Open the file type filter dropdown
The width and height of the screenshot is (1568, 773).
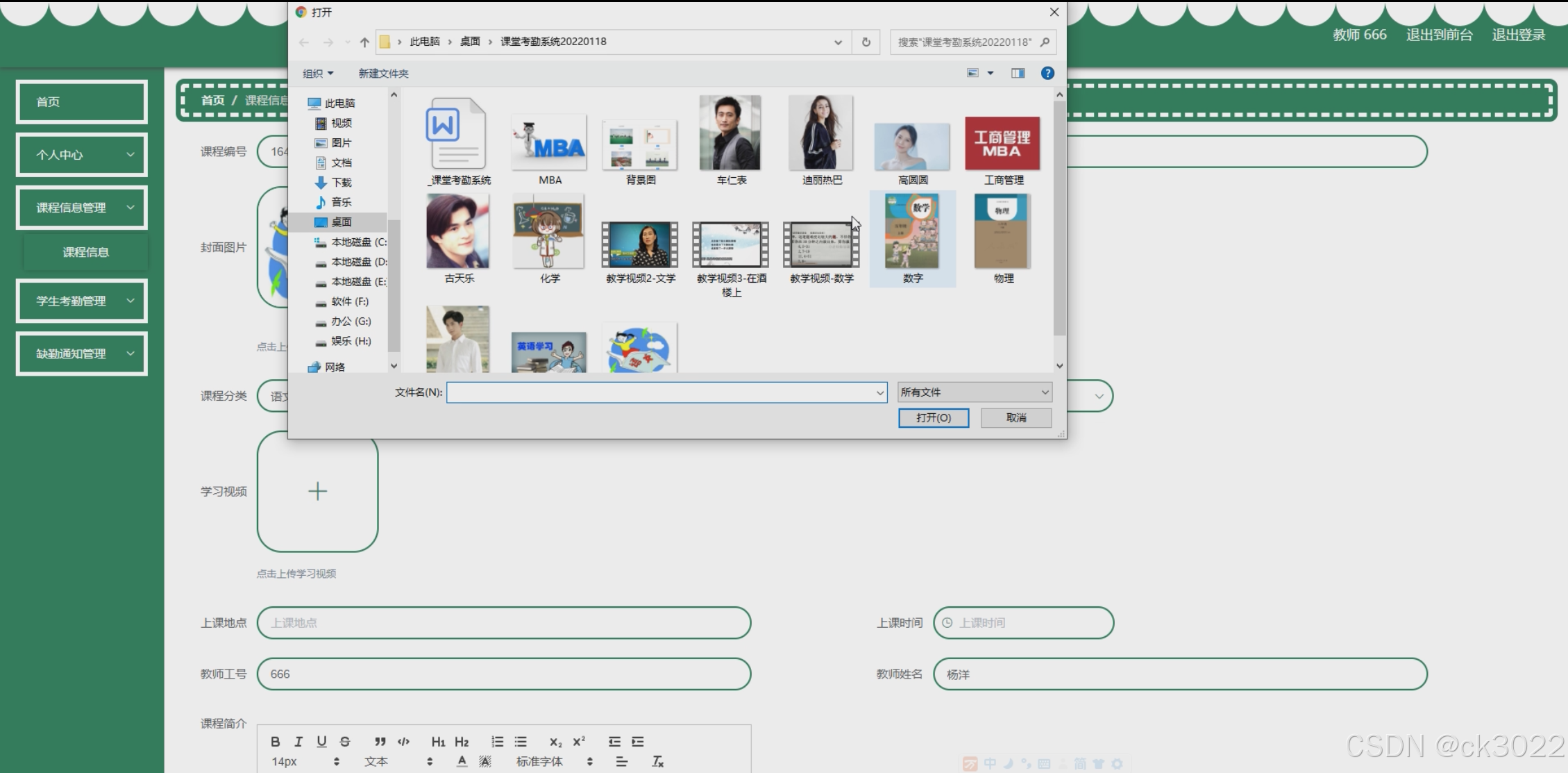click(974, 392)
